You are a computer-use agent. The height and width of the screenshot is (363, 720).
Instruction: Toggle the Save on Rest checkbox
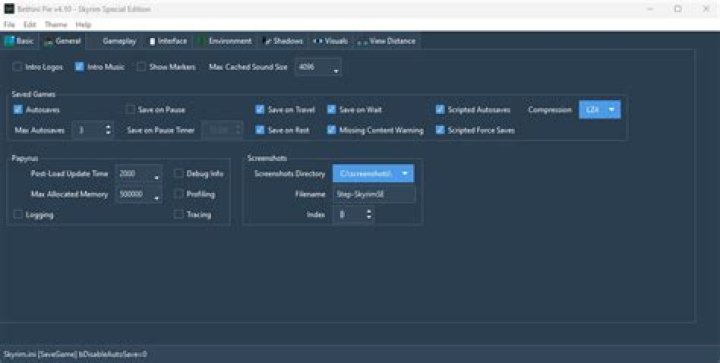[260, 130]
